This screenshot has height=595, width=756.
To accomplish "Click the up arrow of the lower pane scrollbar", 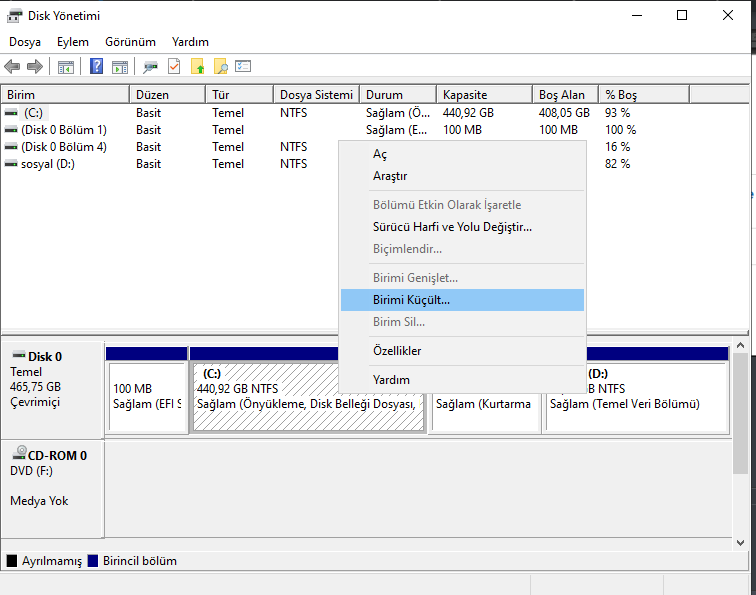I will [741, 345].
